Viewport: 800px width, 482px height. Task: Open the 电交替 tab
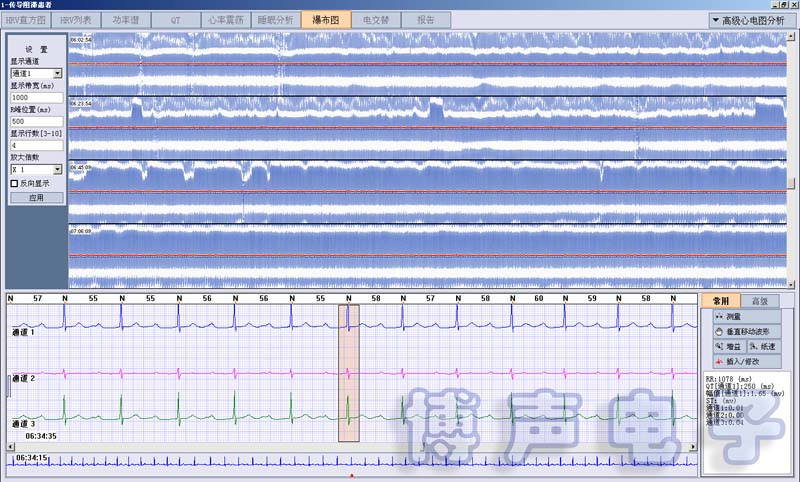[x=376, y=20]
